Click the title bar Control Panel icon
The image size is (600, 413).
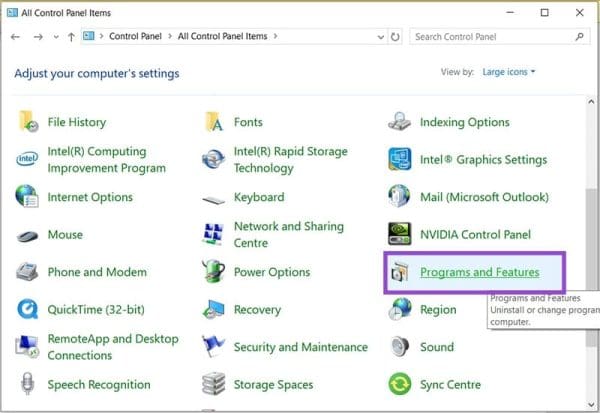[12, 13]
